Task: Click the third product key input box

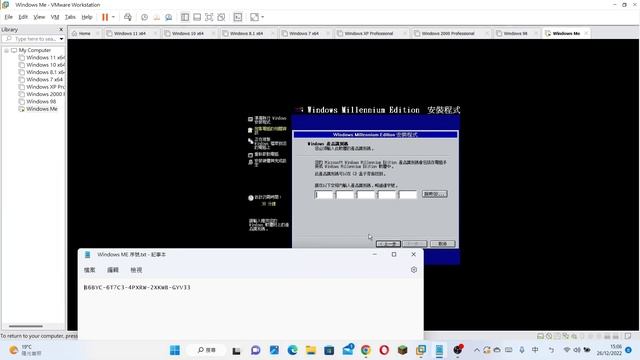Action: 366,195
